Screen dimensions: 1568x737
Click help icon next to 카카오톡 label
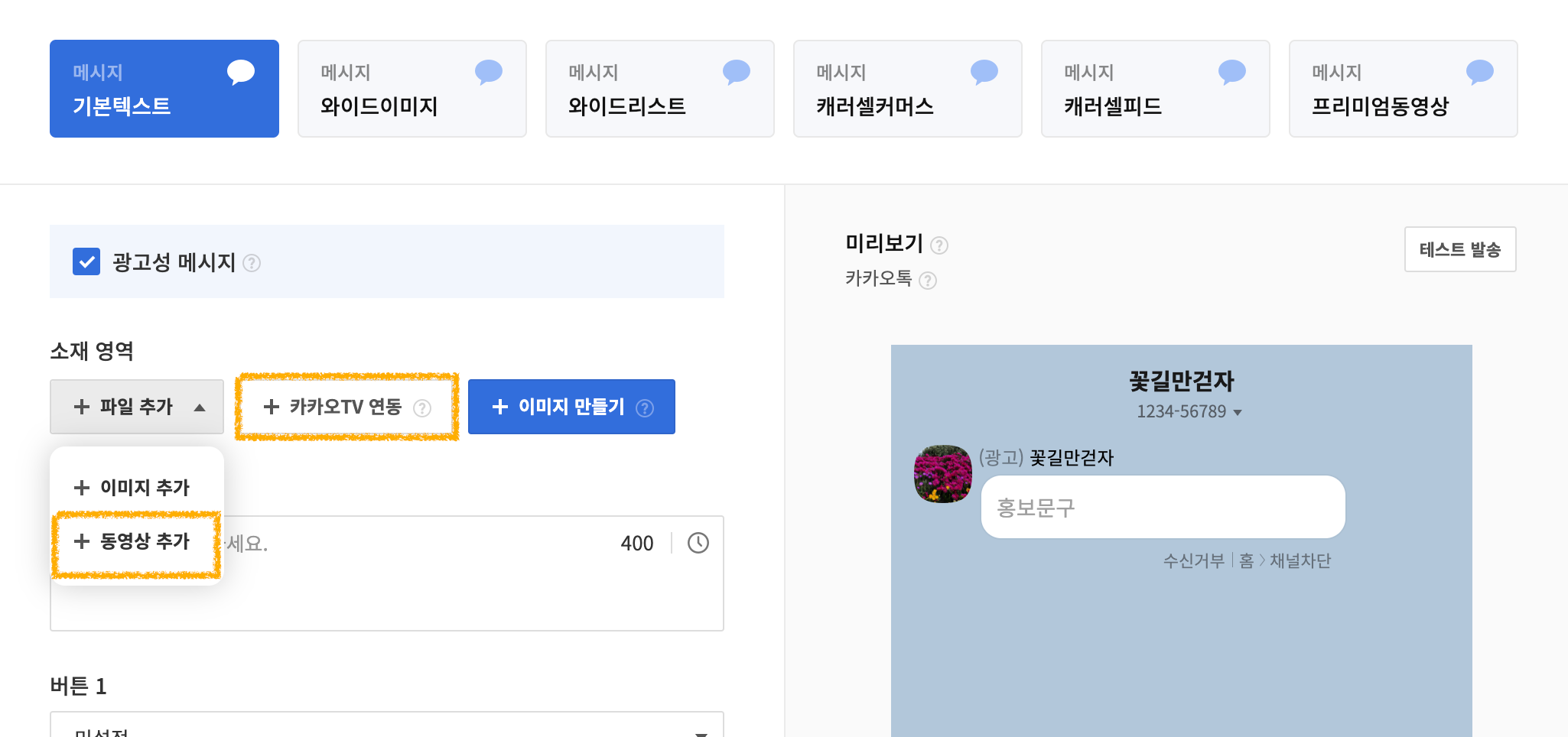[x=928, y=281]
